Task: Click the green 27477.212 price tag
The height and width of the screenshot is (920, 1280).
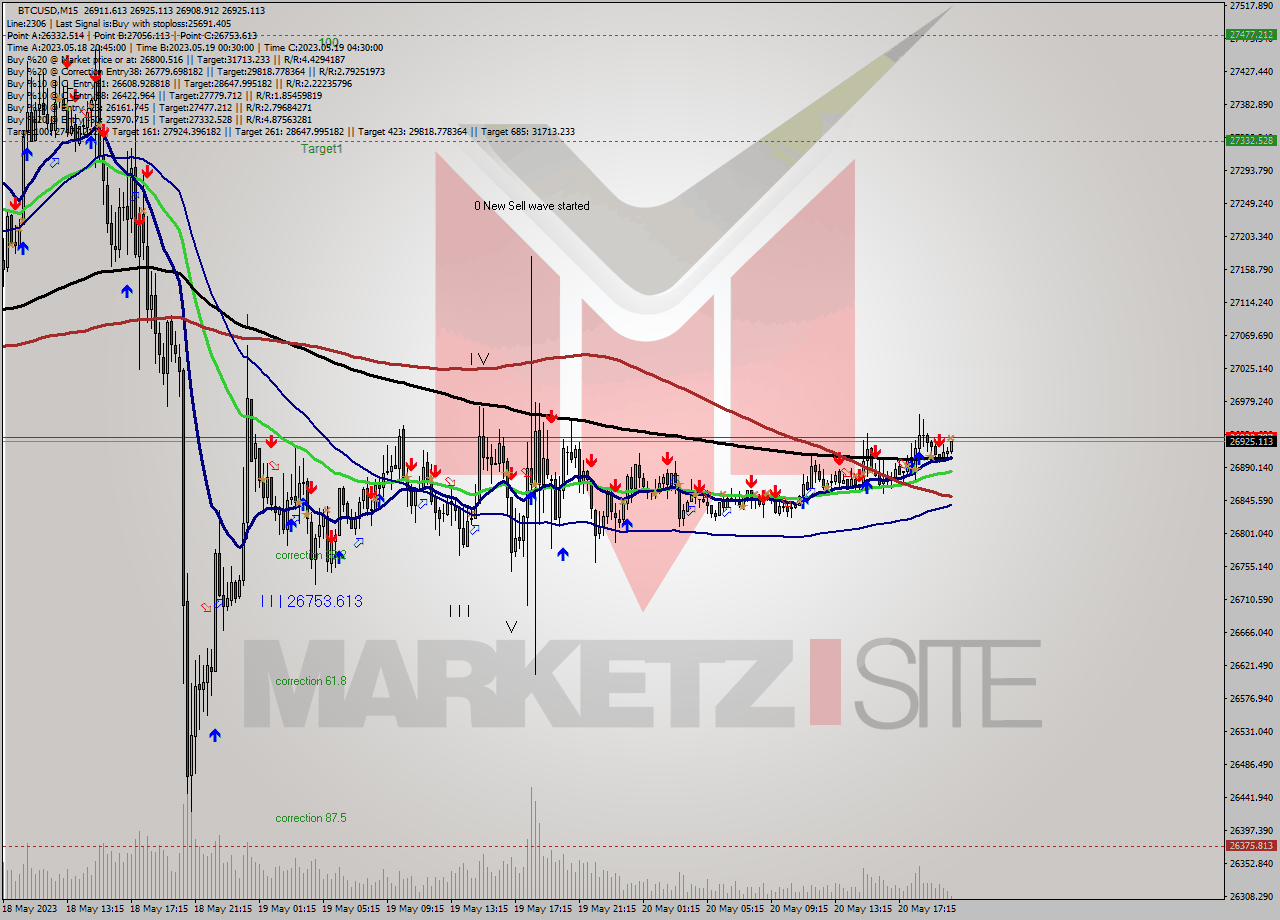Action: 1251,35
